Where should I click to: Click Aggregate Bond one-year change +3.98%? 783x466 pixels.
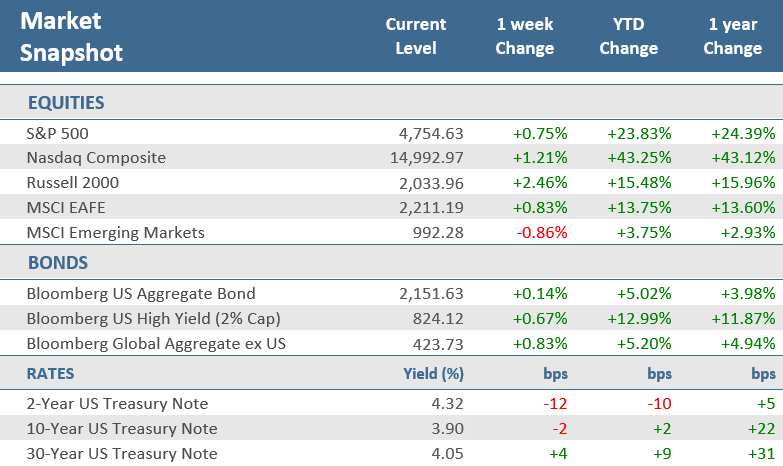(x=748, y=294)
